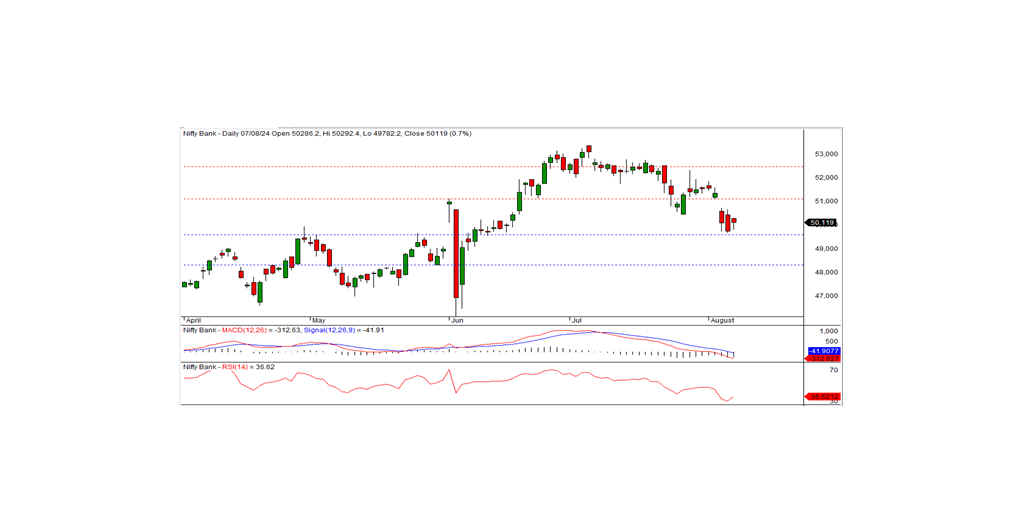1021x516 pixels.
Task: Click the 49,000 price axis label
Action: click(x=825, y=249)
